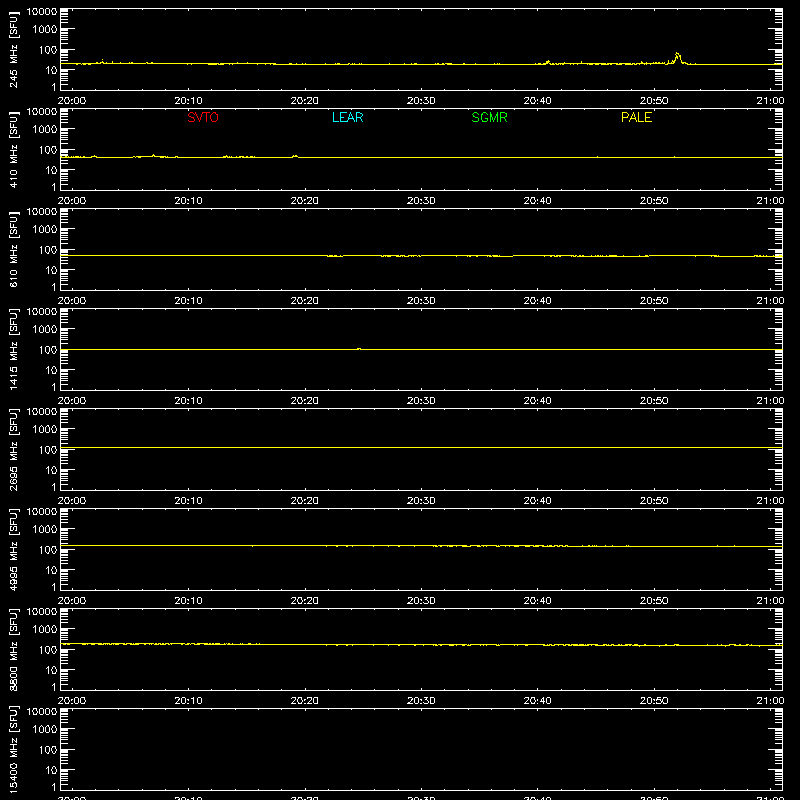Click the small bump in the 1415 MHz trace

tap(359, 349)
